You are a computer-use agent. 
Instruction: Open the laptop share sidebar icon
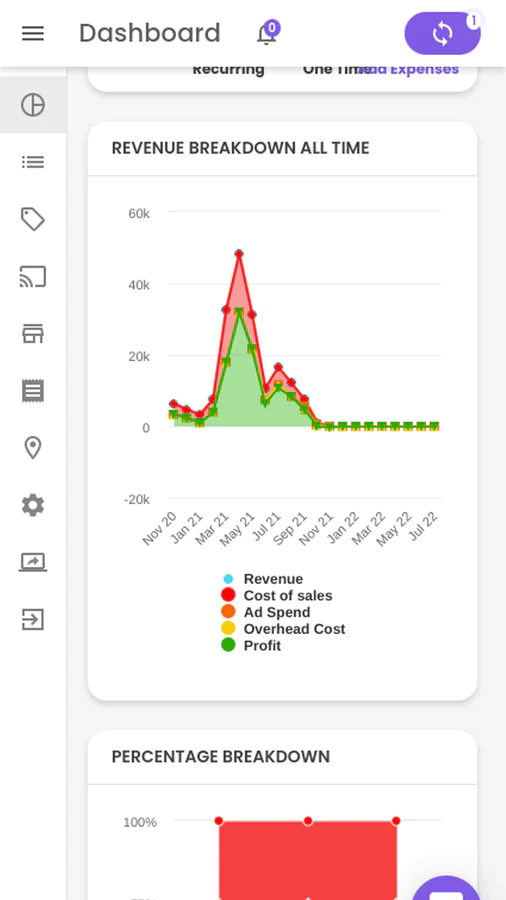[x=33, y=562]
